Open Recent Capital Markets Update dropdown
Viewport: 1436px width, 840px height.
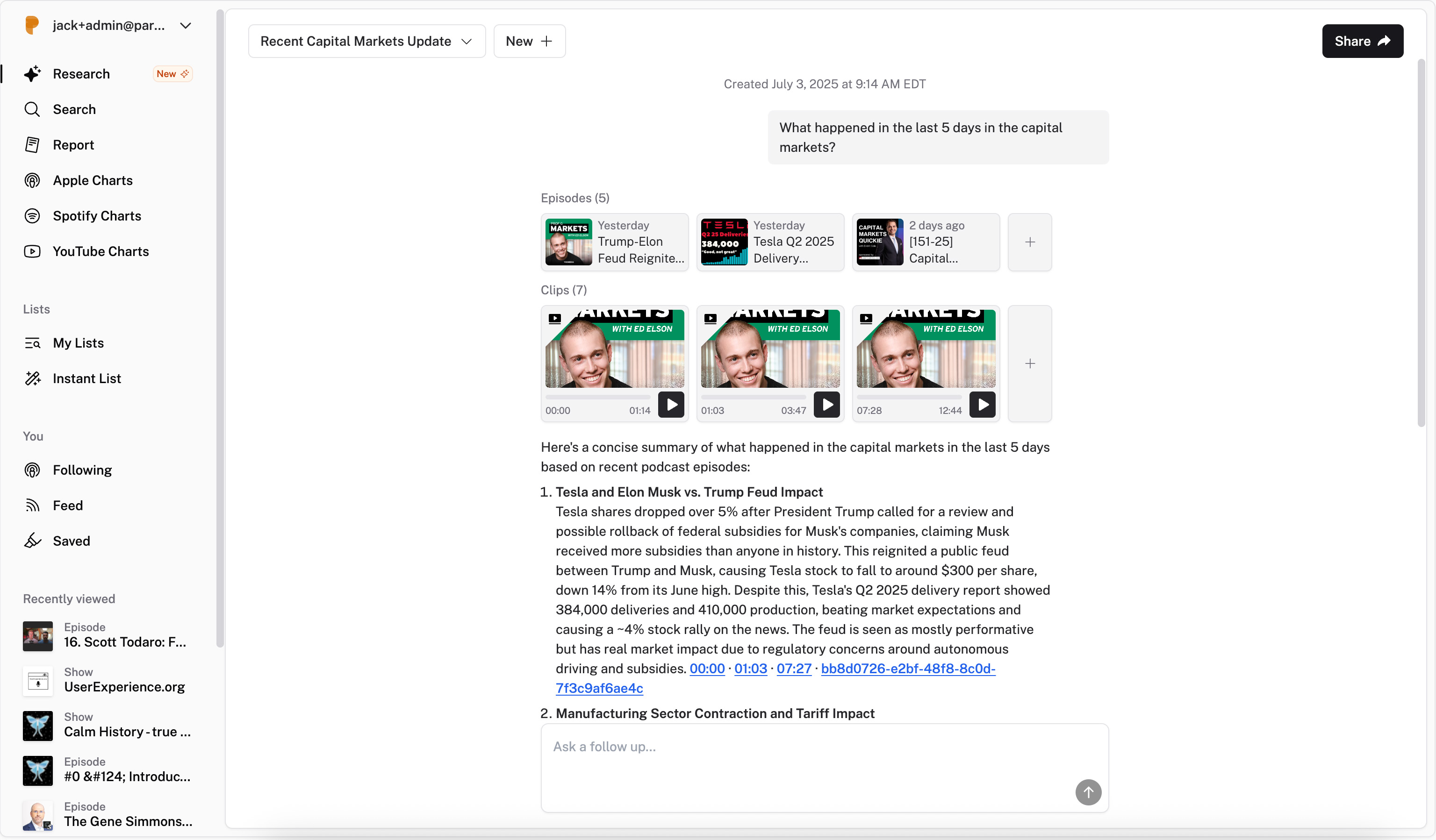(x=367, y=41)
